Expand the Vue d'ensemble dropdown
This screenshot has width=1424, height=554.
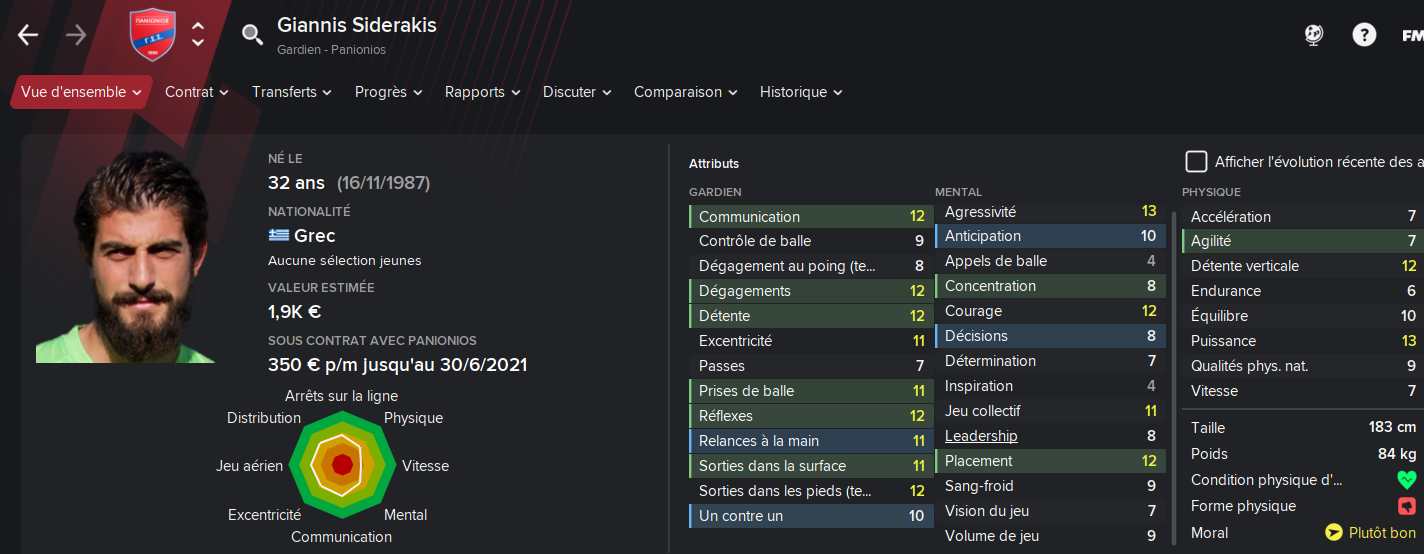click(81, 92)
